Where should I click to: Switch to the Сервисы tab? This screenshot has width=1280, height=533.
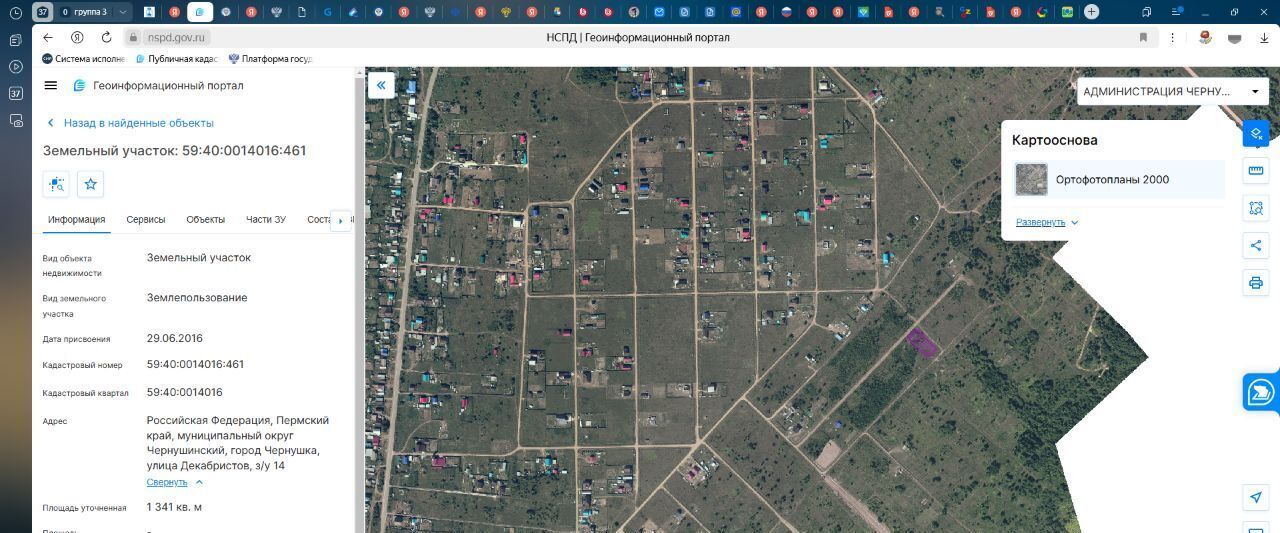tap(146, 220)
